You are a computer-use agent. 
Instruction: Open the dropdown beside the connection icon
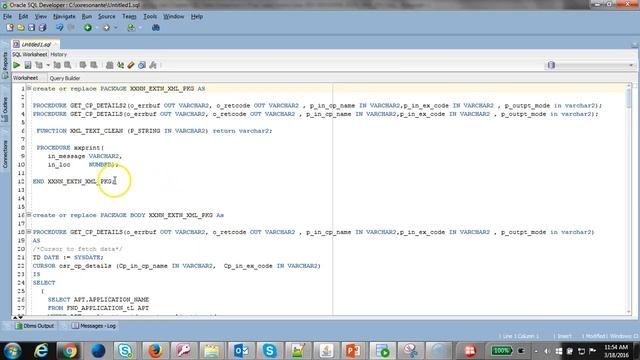point(140,28)
